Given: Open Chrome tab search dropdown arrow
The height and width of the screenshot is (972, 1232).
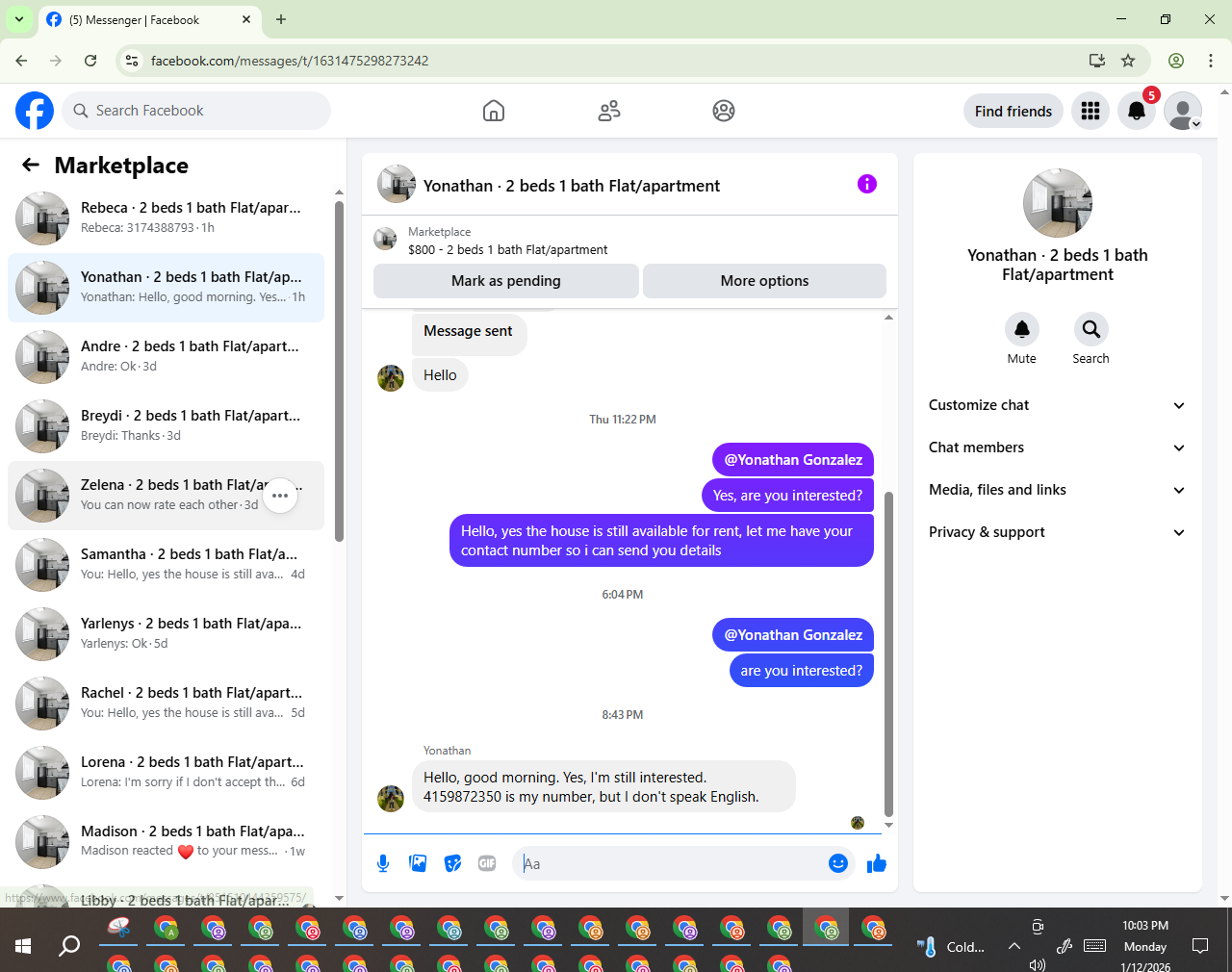Looking at the screenshot, I should click(x=19, y=19).
